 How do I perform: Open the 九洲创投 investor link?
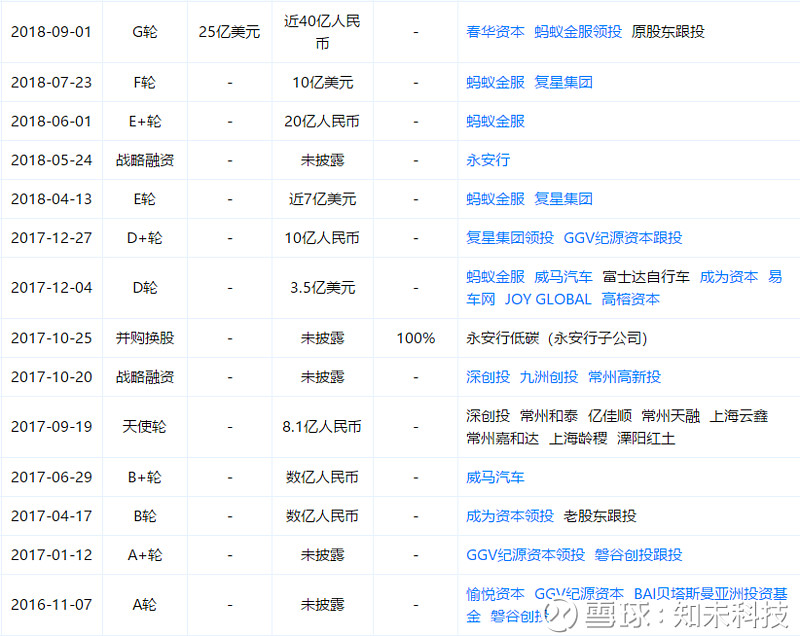(548, 377)
